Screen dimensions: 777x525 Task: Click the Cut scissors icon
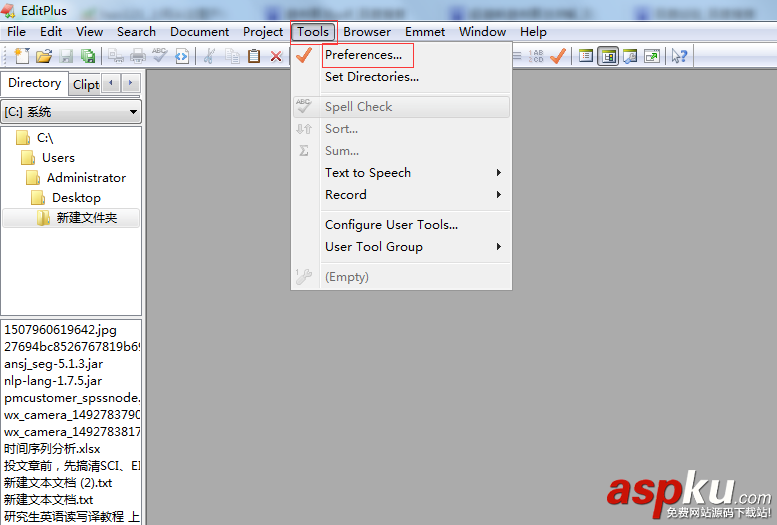[210, 56]
